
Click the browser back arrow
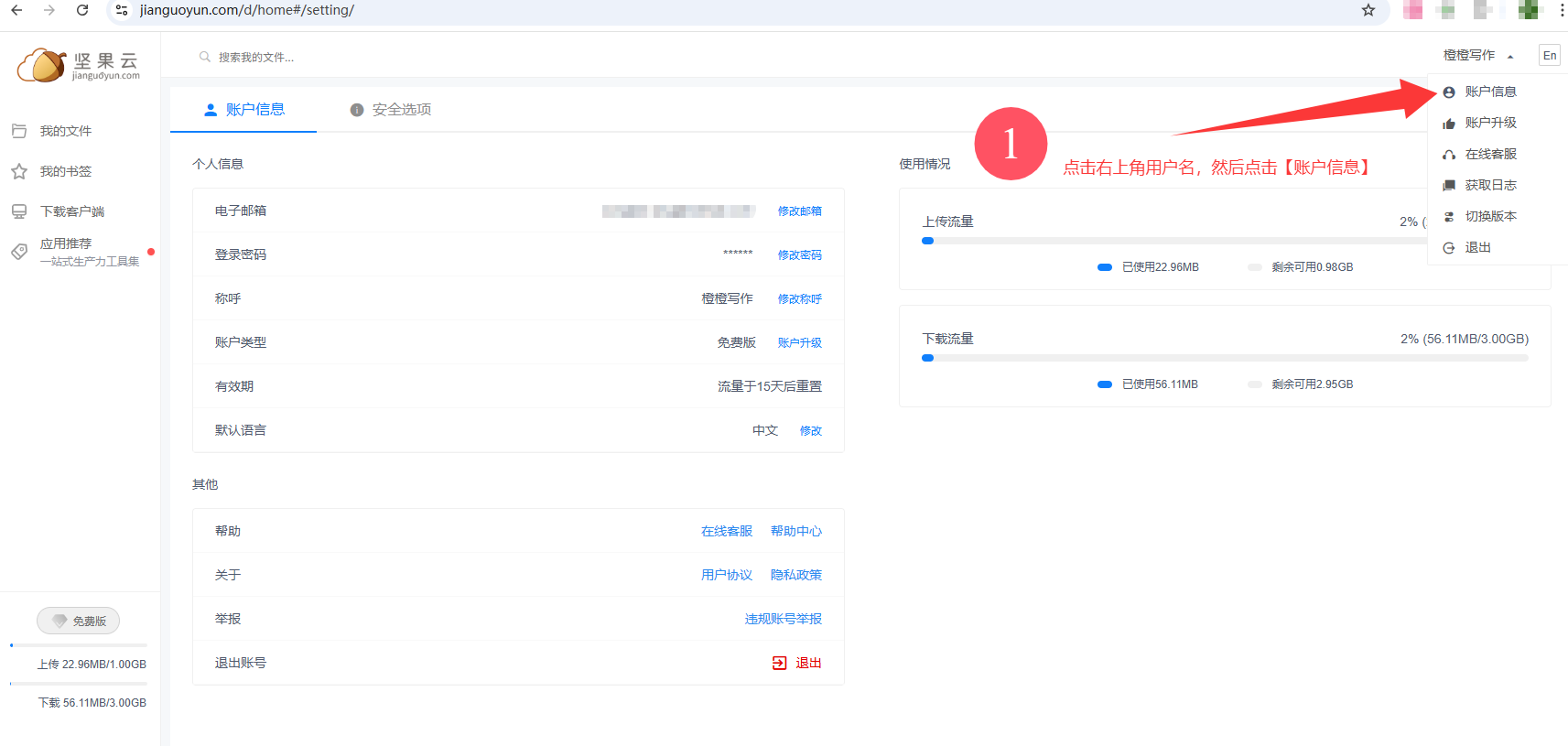pos(16,10)
